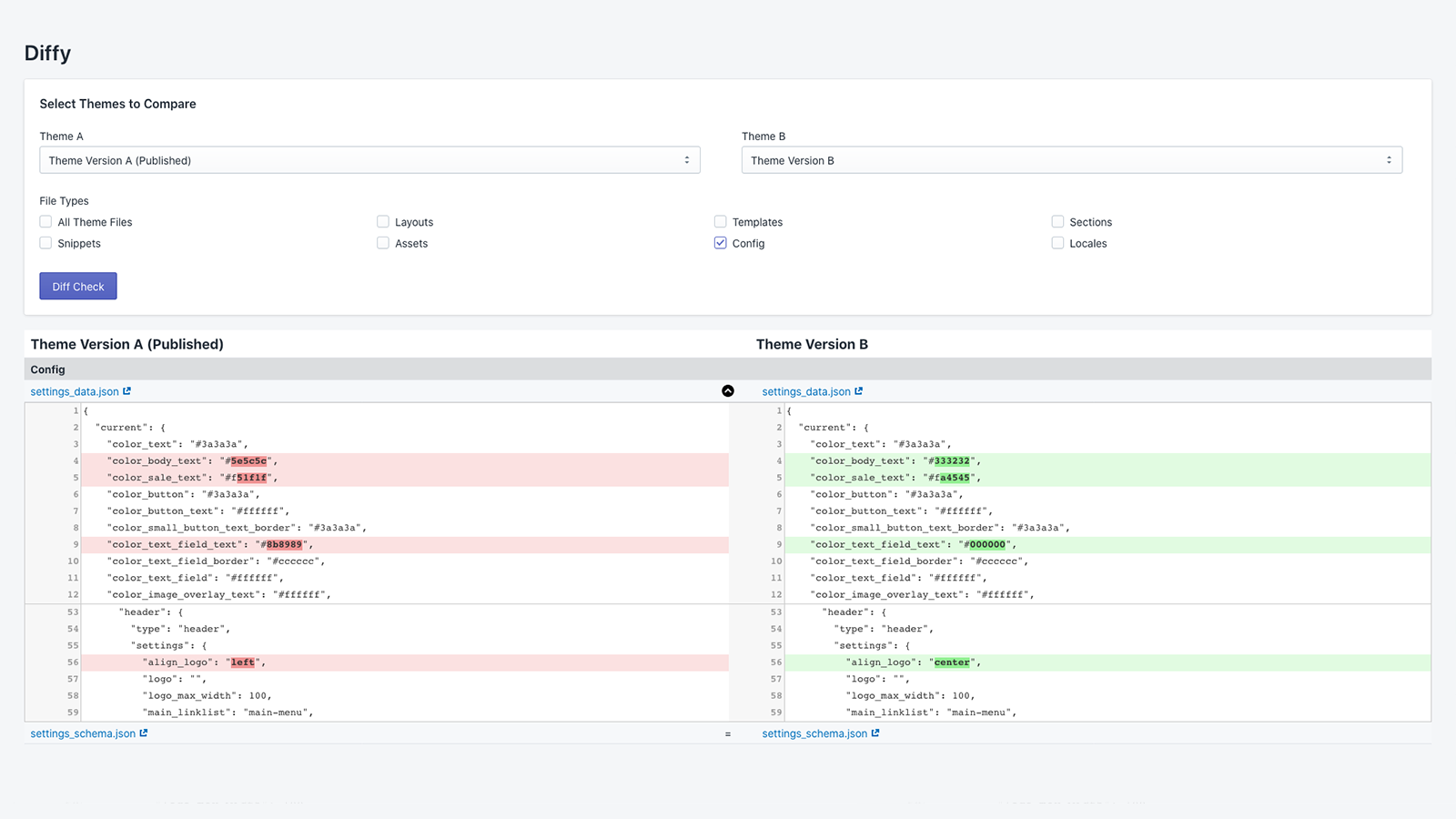
Task: Click the Diff Check button
Action: [x=77, y=286]
